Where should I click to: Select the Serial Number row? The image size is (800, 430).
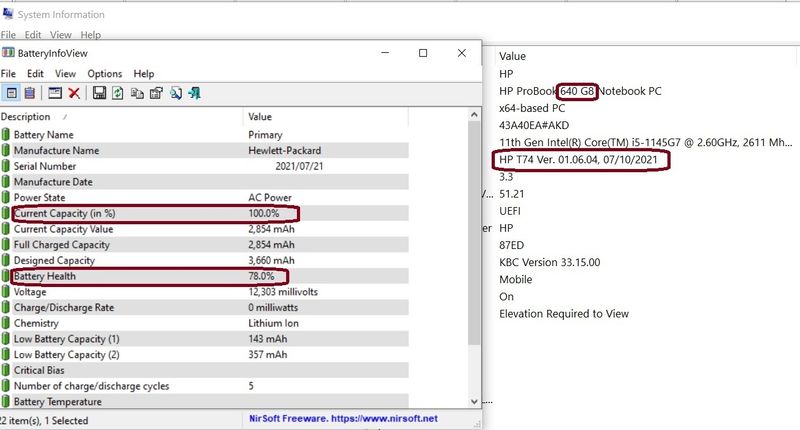[204, 166]
